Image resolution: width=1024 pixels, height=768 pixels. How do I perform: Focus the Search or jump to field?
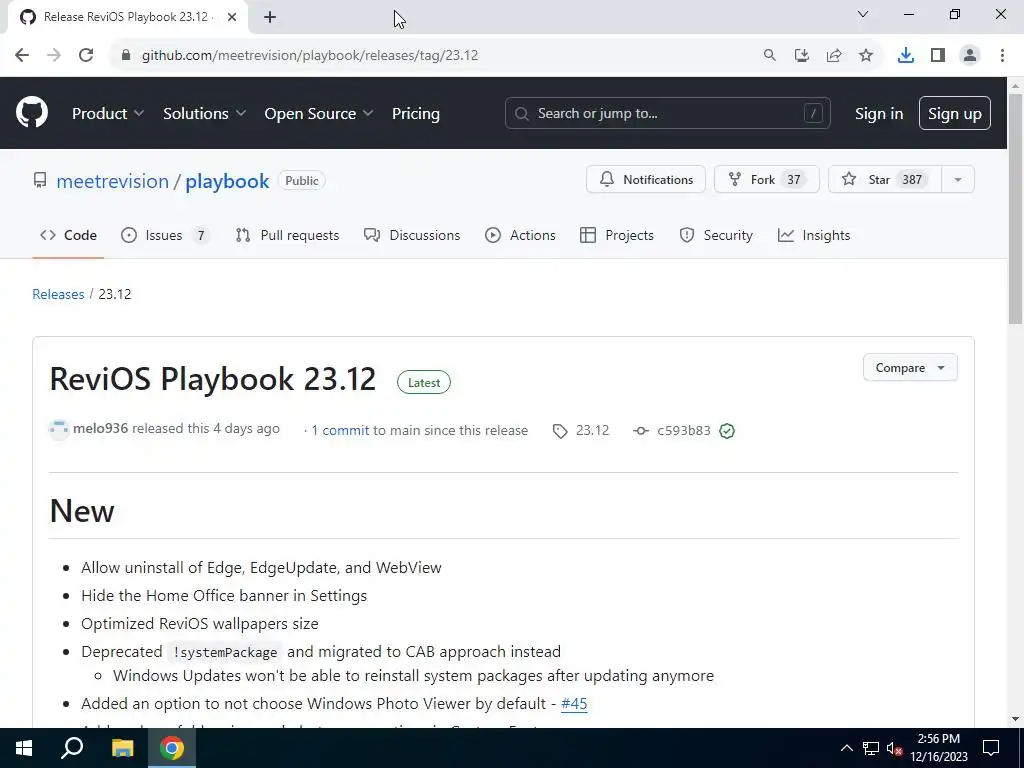tap(667, 114)
